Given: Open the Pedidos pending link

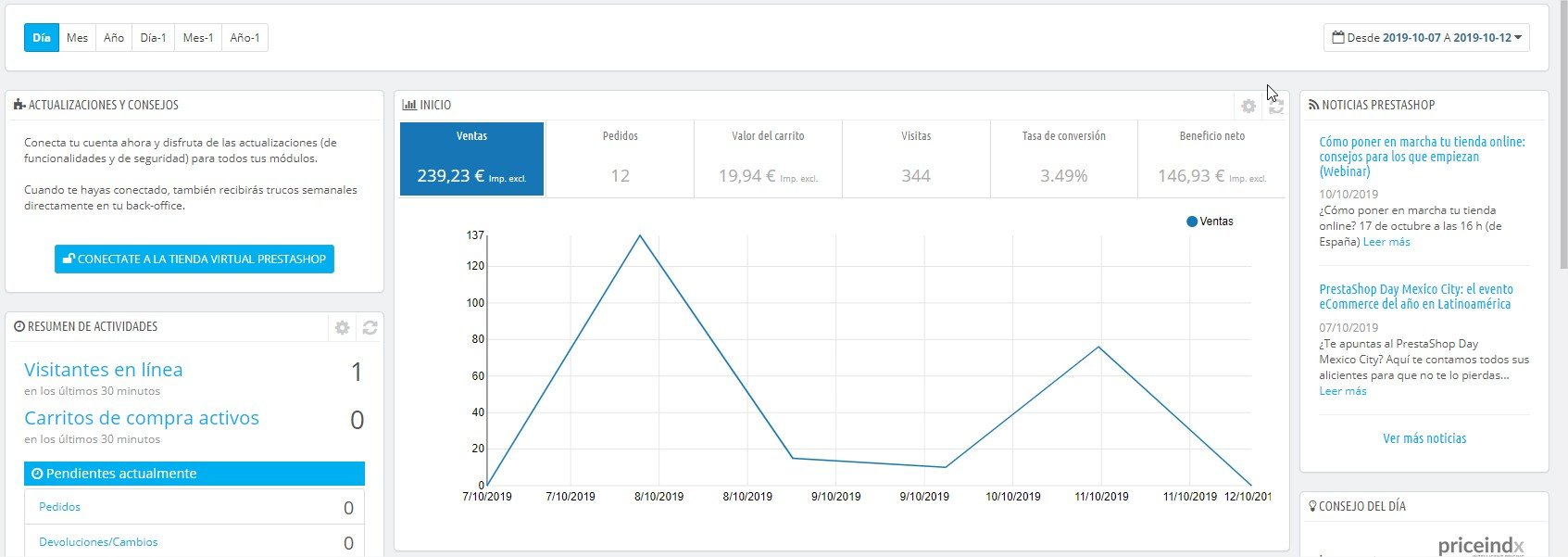Looking at the screenshot, I should click(x=59, y=507).
